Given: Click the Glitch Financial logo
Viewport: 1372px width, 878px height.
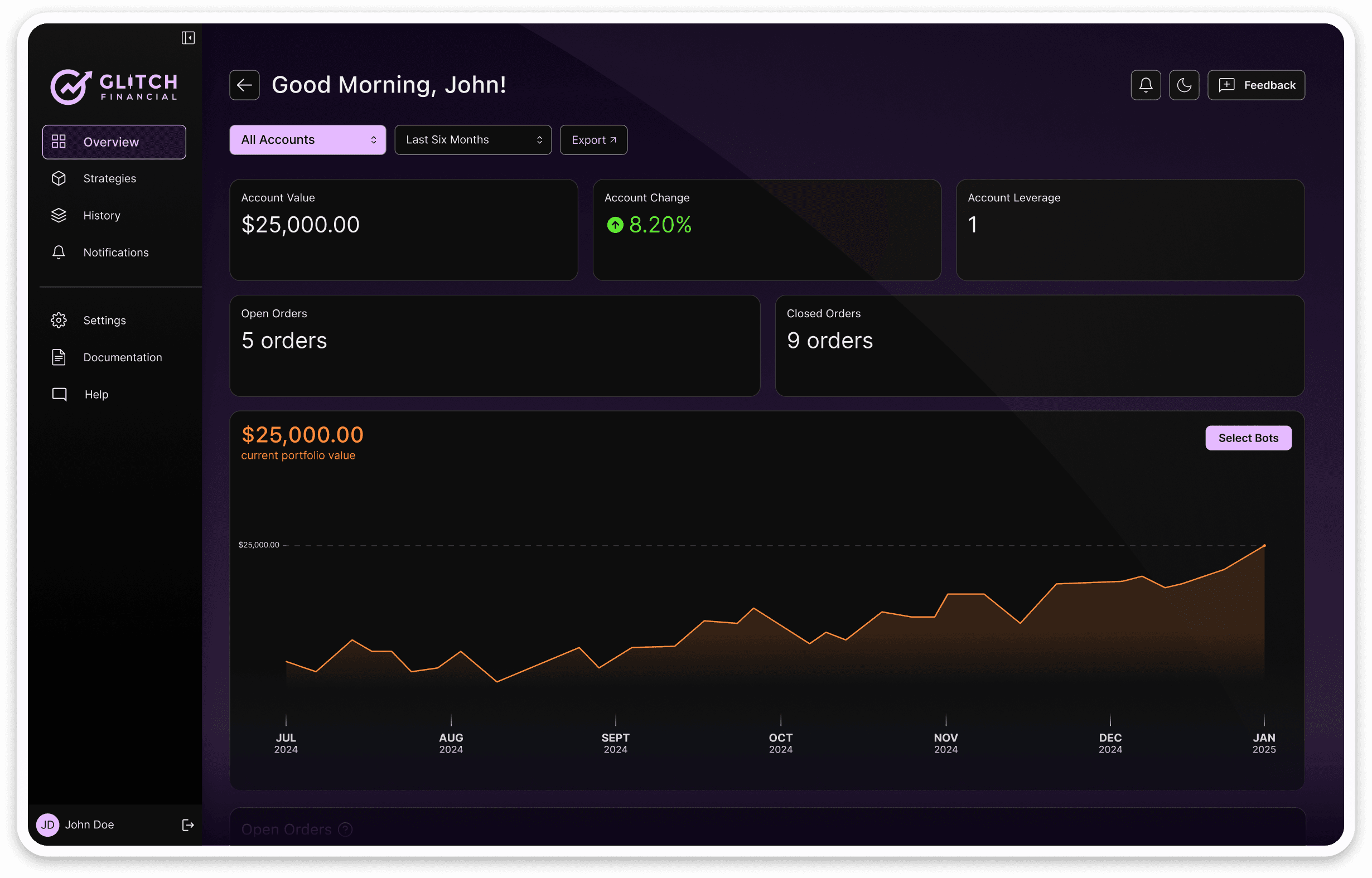Looking at the screenshot, I should pyautogui.click(x=114, y=86).
